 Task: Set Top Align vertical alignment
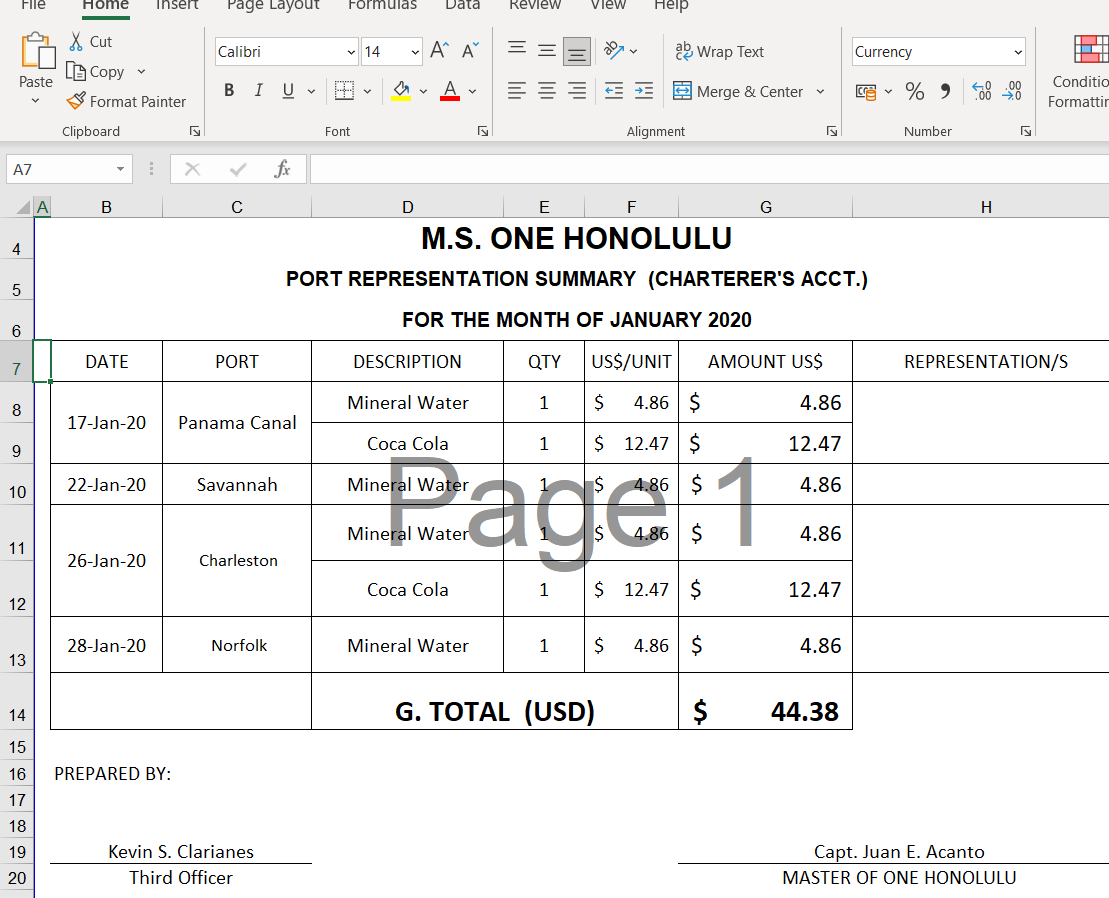pyautogui.click(x=517, y=50)
